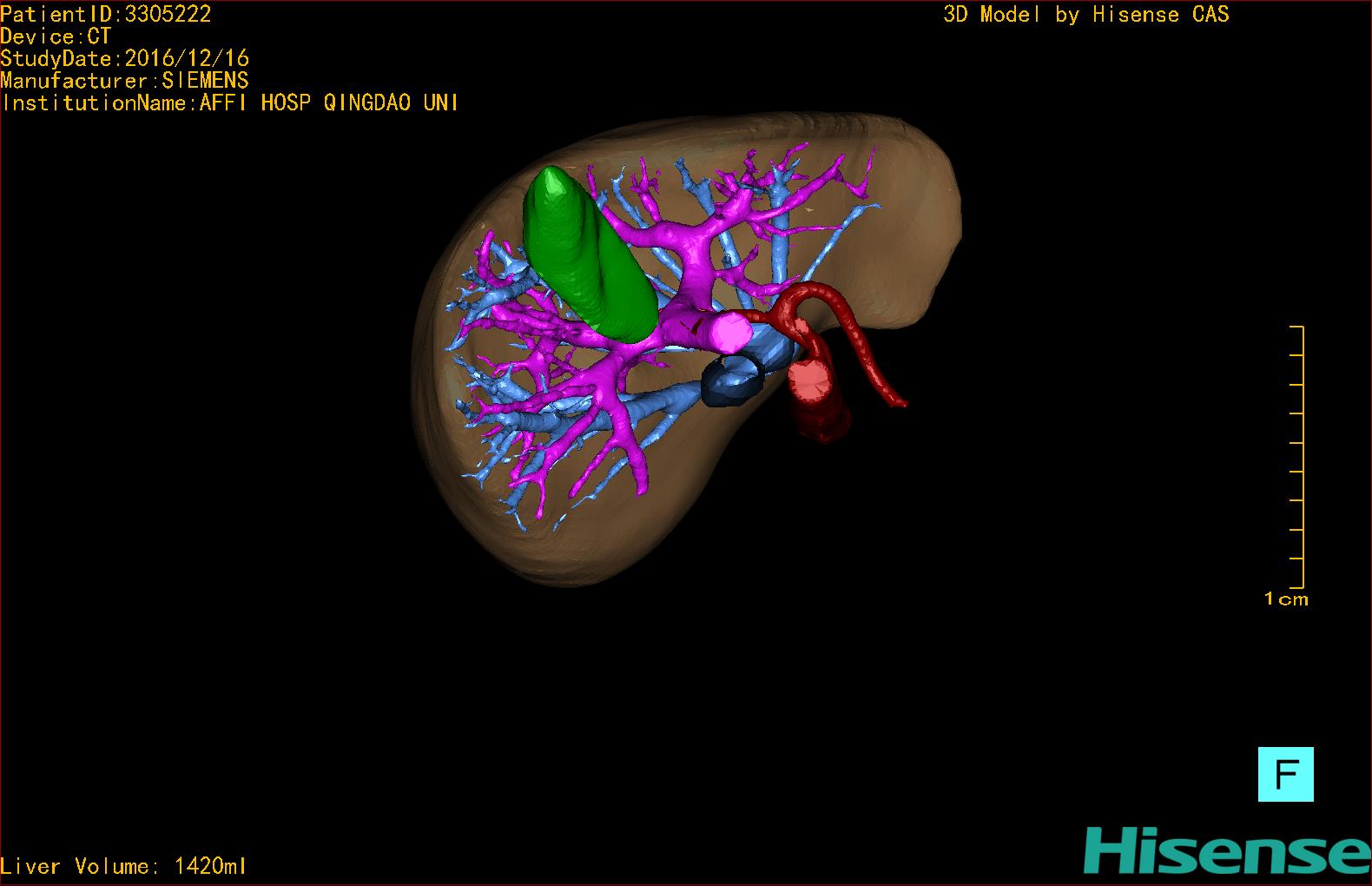Screen dimensions: 1372x886
Task: Click the 1cm scale label
Action: [x=1286, y=598]
